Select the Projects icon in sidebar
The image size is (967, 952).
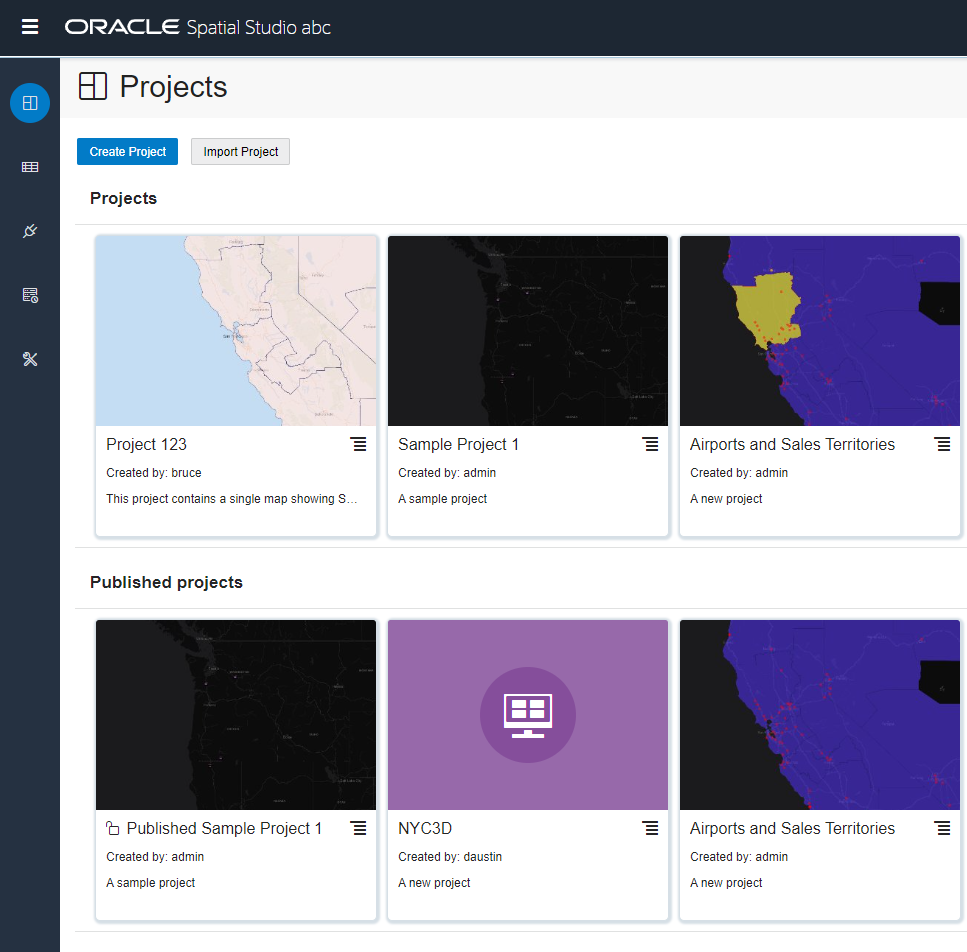(30, 103)
